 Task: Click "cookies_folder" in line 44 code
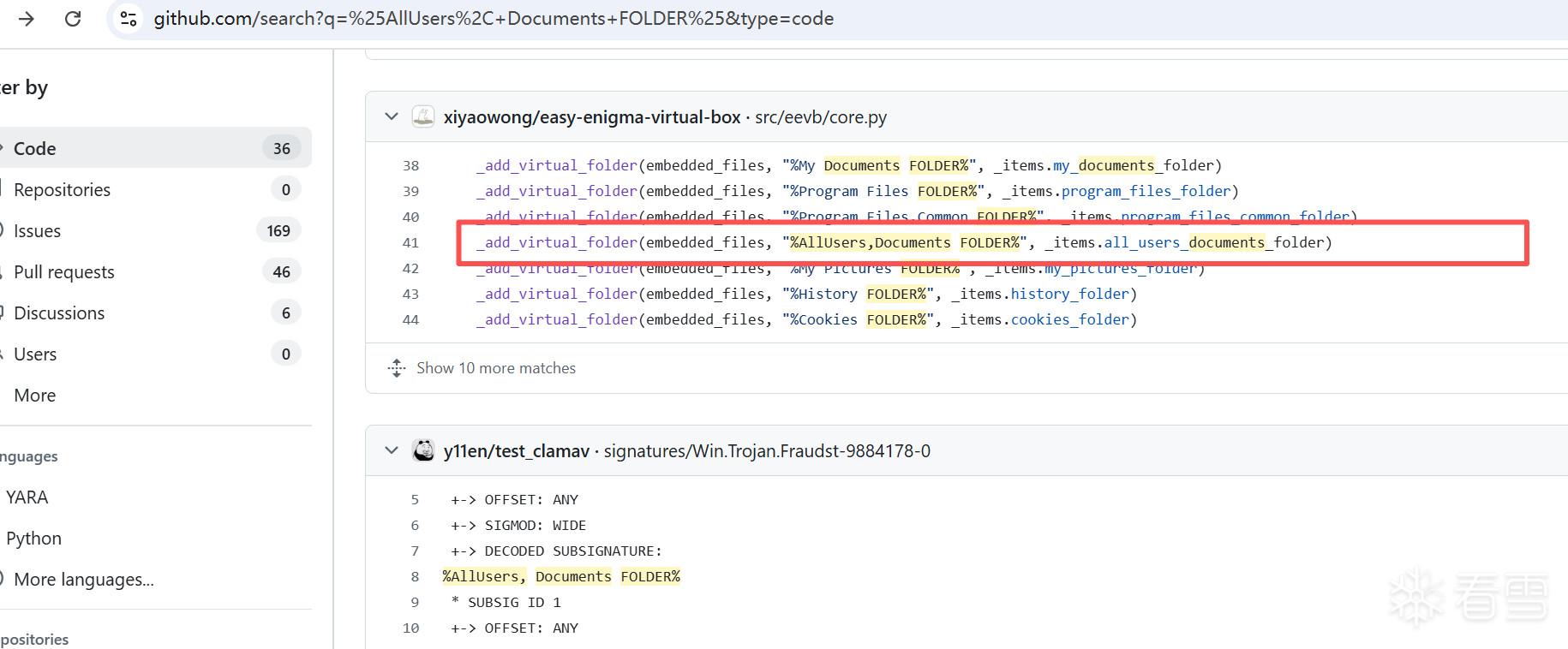pos(1070,319)
